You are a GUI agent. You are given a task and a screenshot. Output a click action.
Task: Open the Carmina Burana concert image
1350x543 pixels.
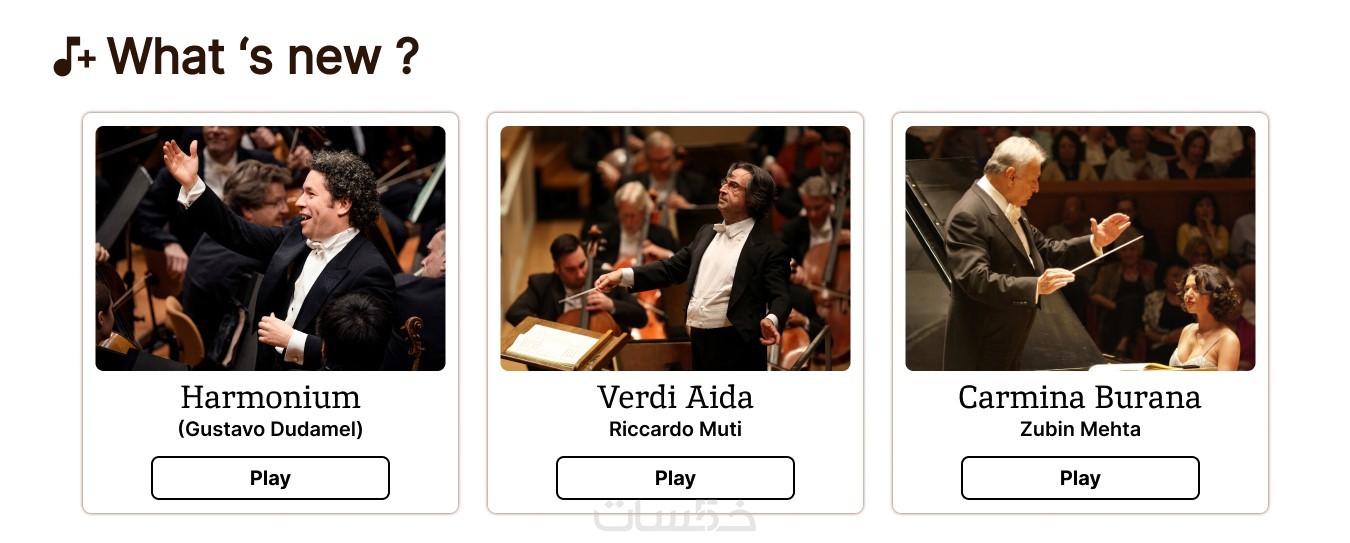coord(1080,248)
